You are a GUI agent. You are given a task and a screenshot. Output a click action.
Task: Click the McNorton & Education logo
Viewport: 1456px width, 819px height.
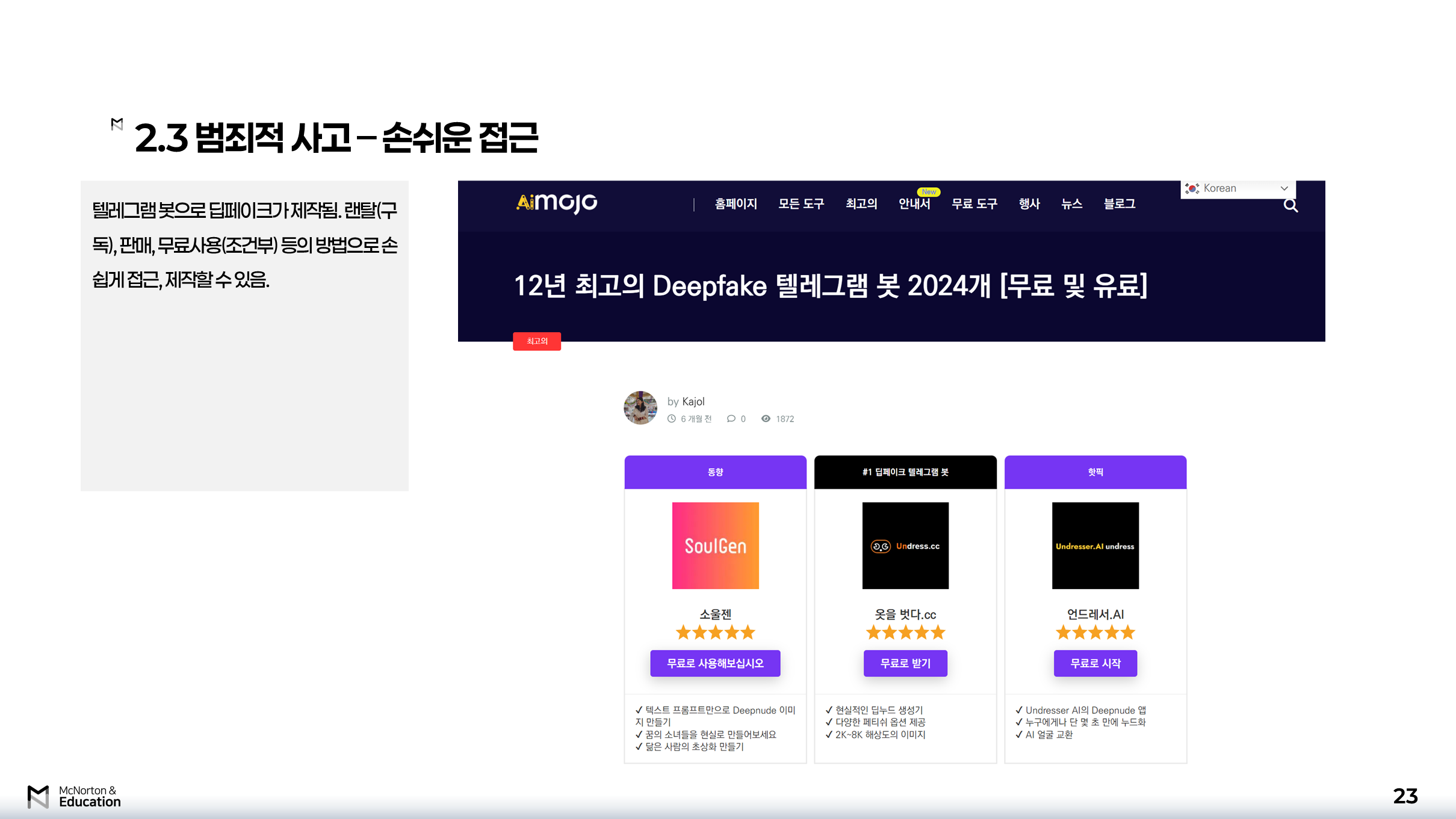click(74, 796)
